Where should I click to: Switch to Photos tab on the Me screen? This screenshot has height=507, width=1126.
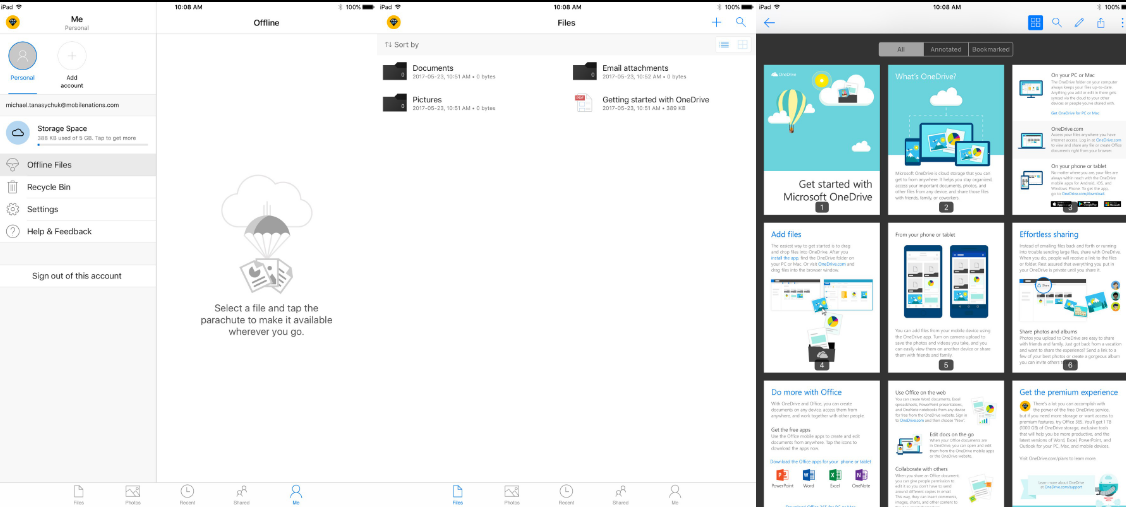132,494
